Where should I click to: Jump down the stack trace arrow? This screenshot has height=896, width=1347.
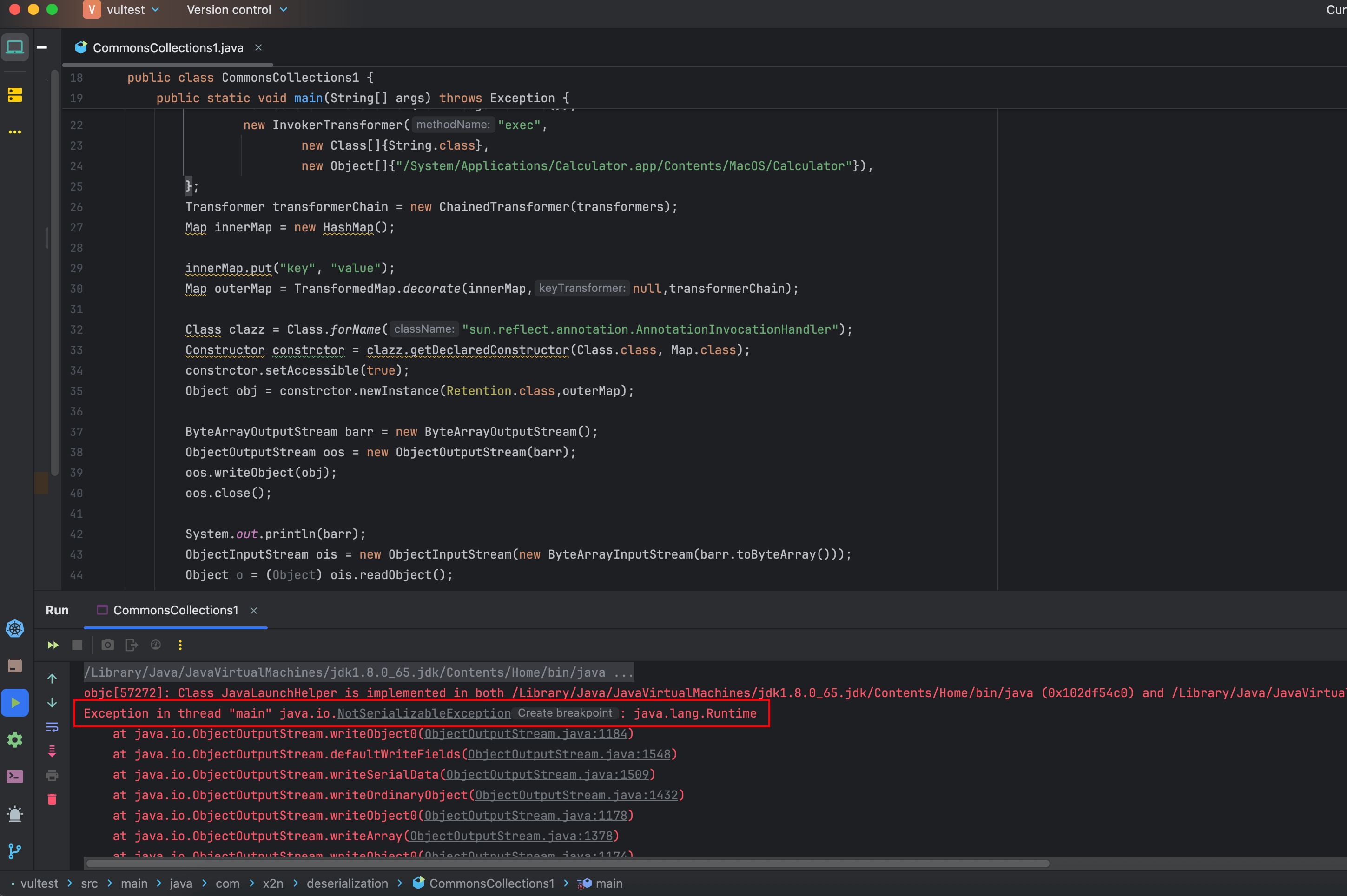tap(52, 703)
